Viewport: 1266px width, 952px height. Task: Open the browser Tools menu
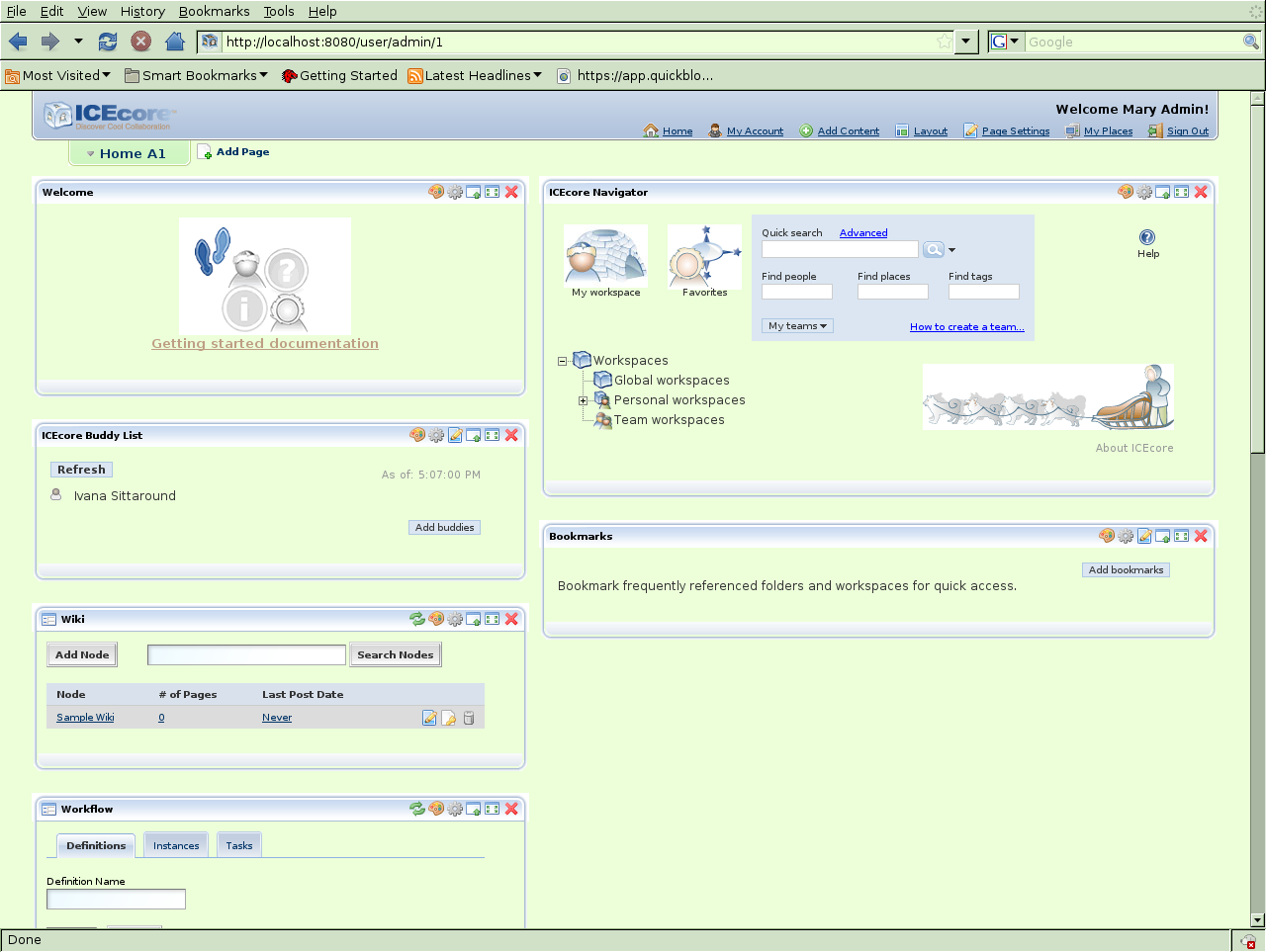(x=279, y=11)
